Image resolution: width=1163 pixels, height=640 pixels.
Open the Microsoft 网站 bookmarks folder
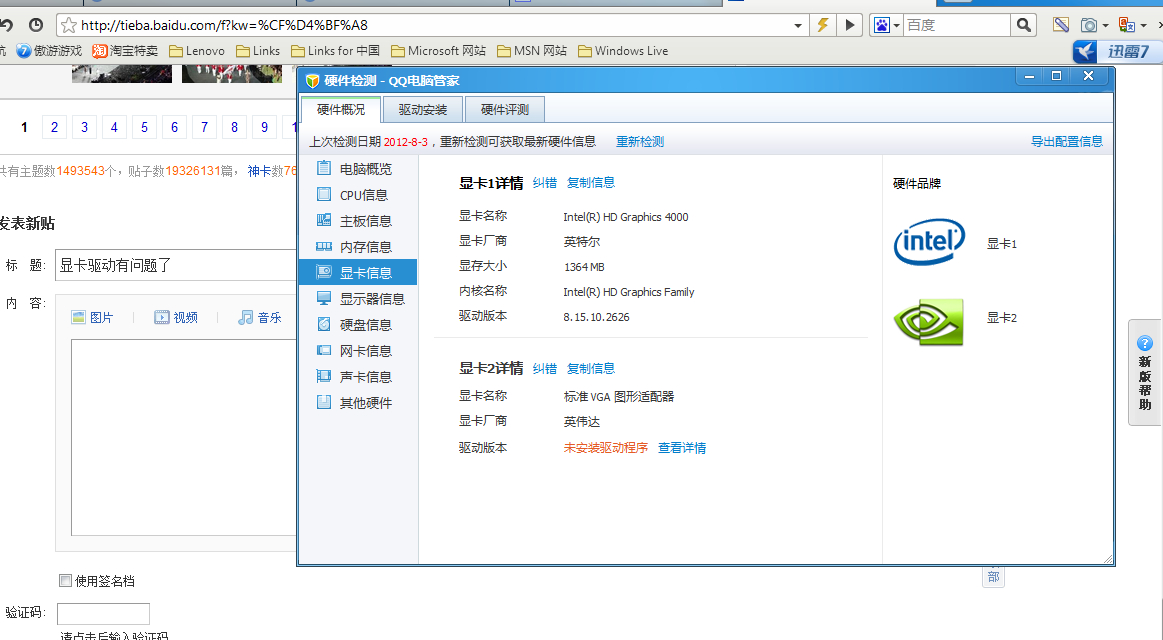[x=438, y=50]
